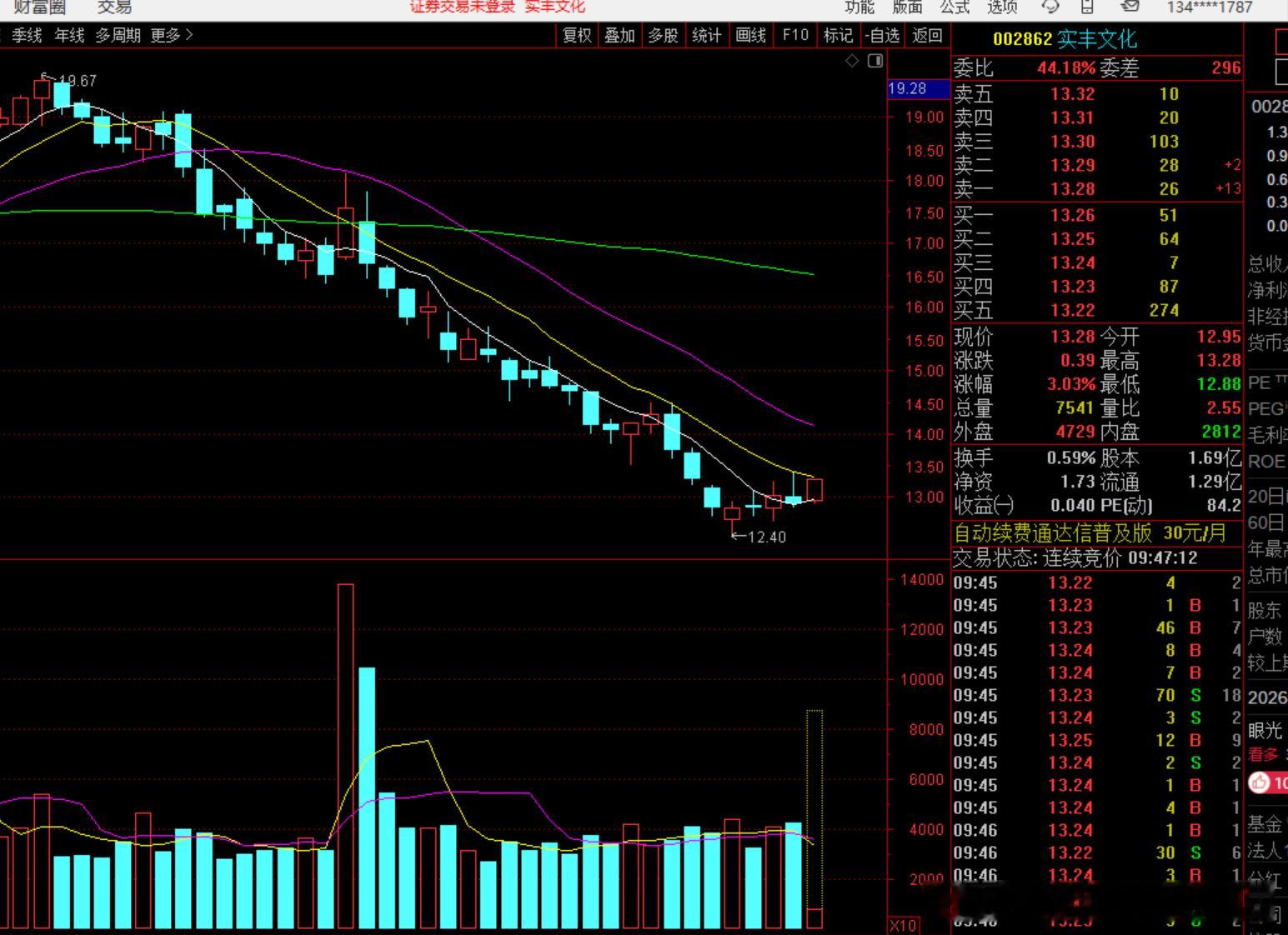Click the 复权 button
Image resolution: width=1288 pixels, height=935 pixels.
pos(577,35)
